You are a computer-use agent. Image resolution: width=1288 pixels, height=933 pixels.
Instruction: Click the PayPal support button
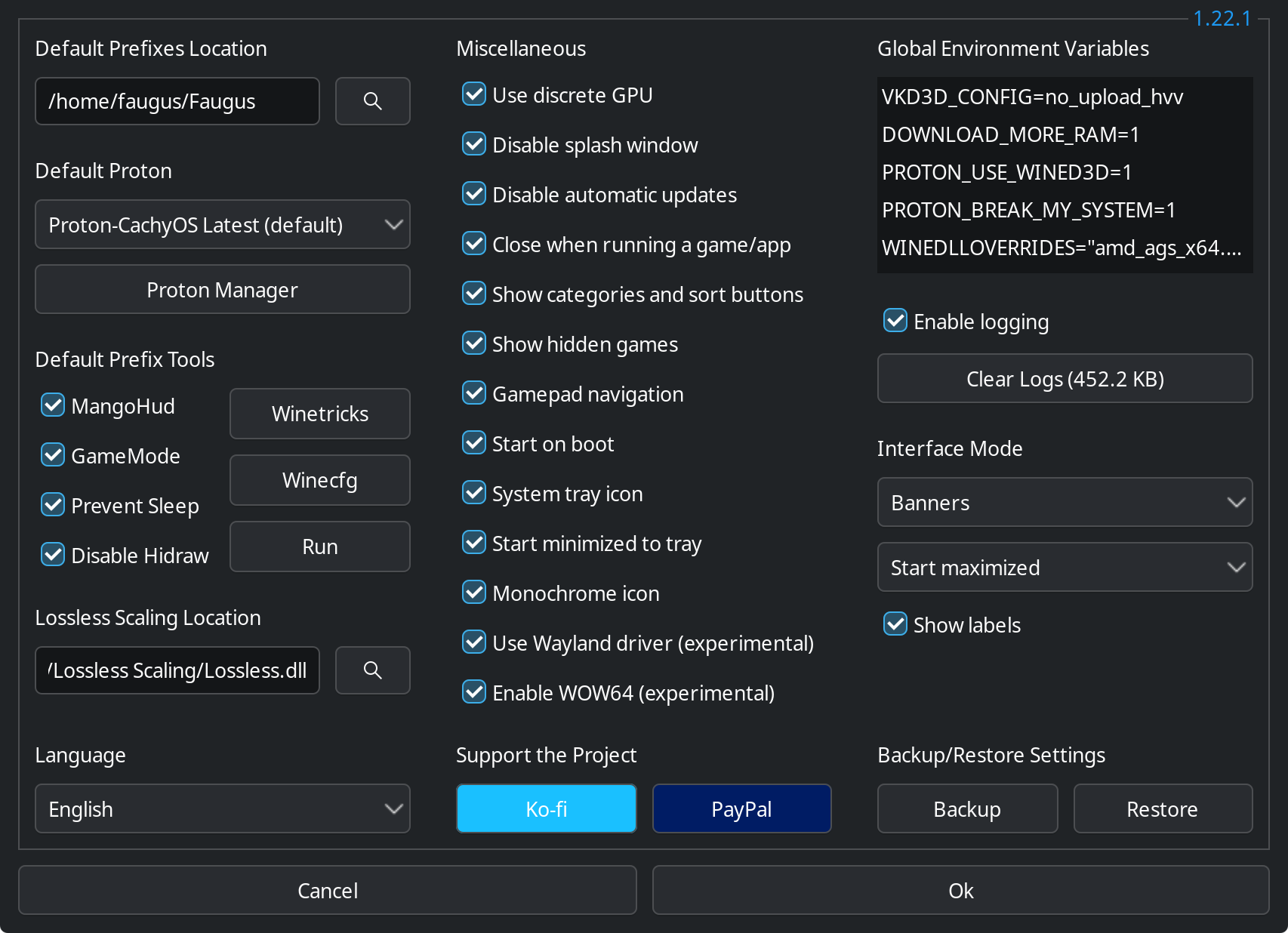click(741, 808)
